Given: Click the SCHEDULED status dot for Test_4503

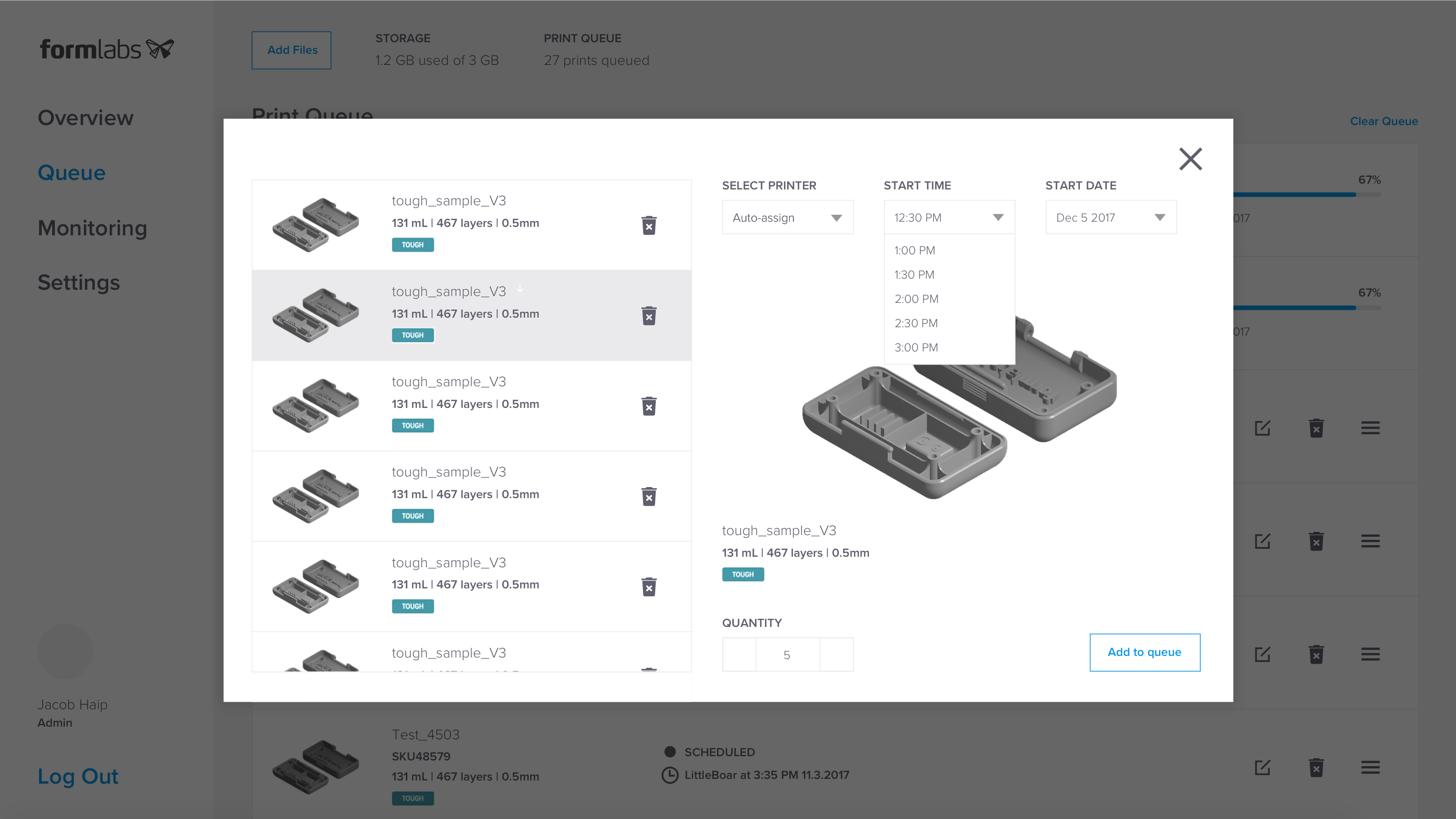Looking at the screenshot, I should tap(670, 752).
